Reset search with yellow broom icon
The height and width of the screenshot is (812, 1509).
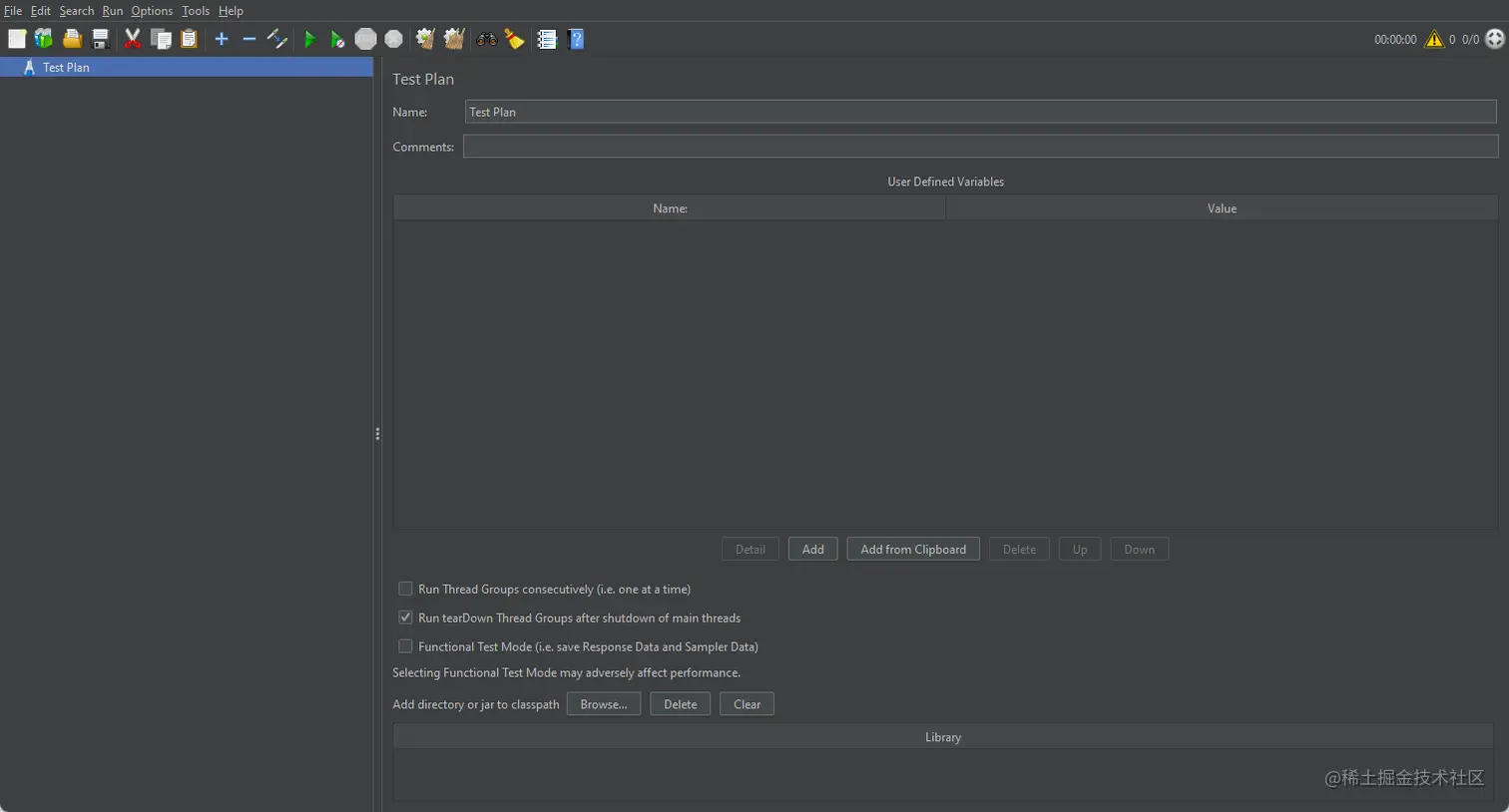click(x=515, y=39)
